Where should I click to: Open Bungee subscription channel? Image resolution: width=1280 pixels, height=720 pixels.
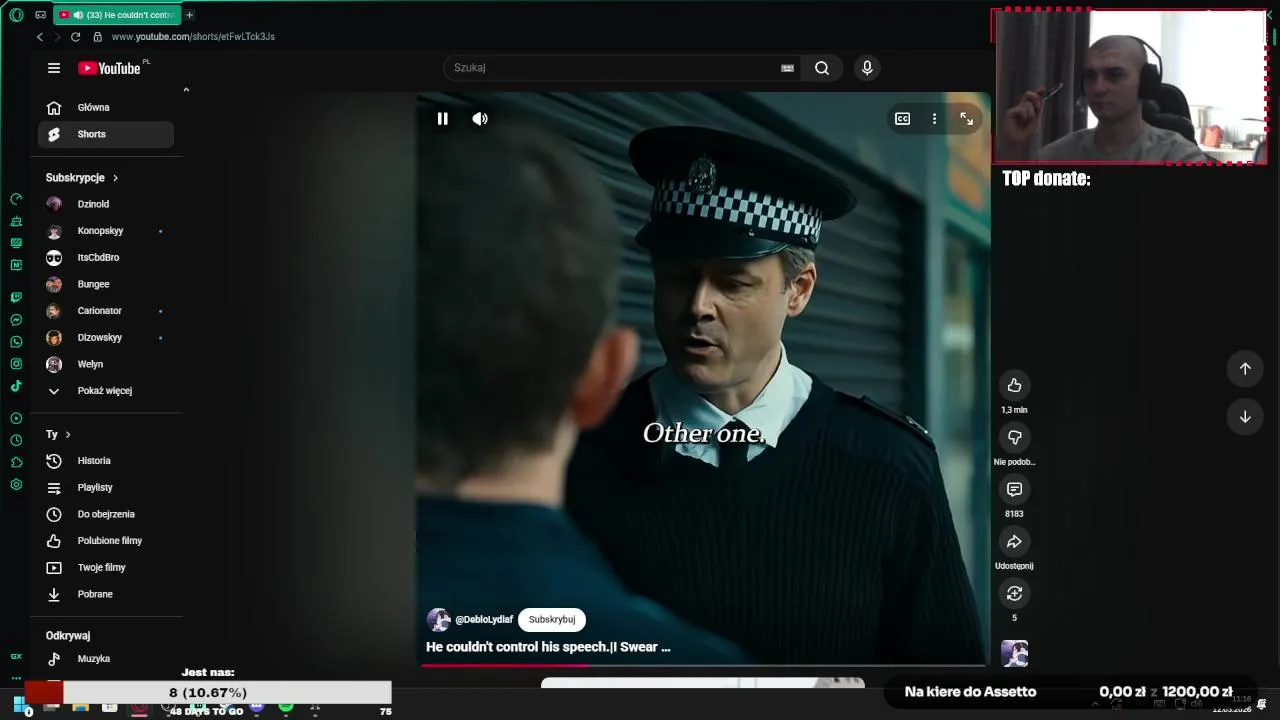coord(106,284)
